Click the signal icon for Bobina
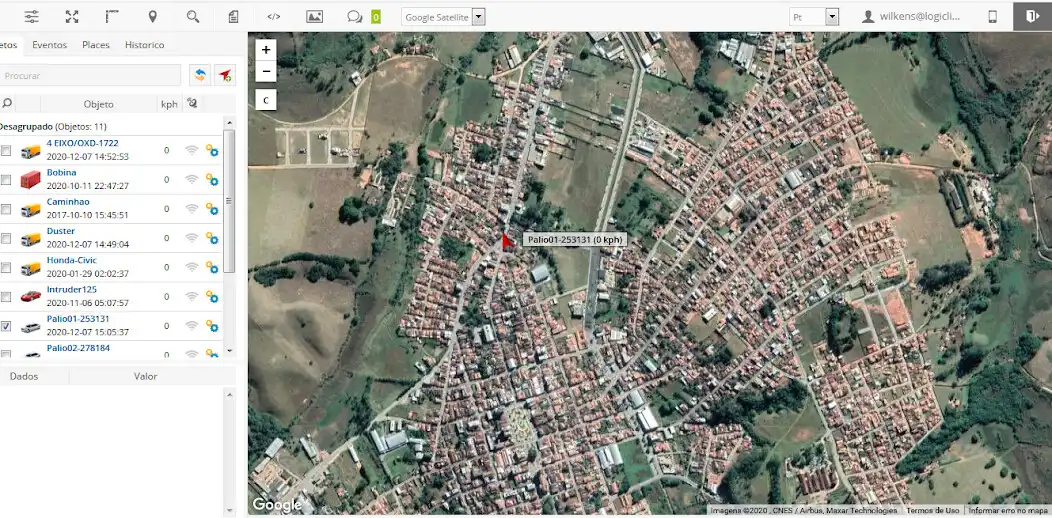The width and height of the screenshot is (1052, 518). point(192,180)
